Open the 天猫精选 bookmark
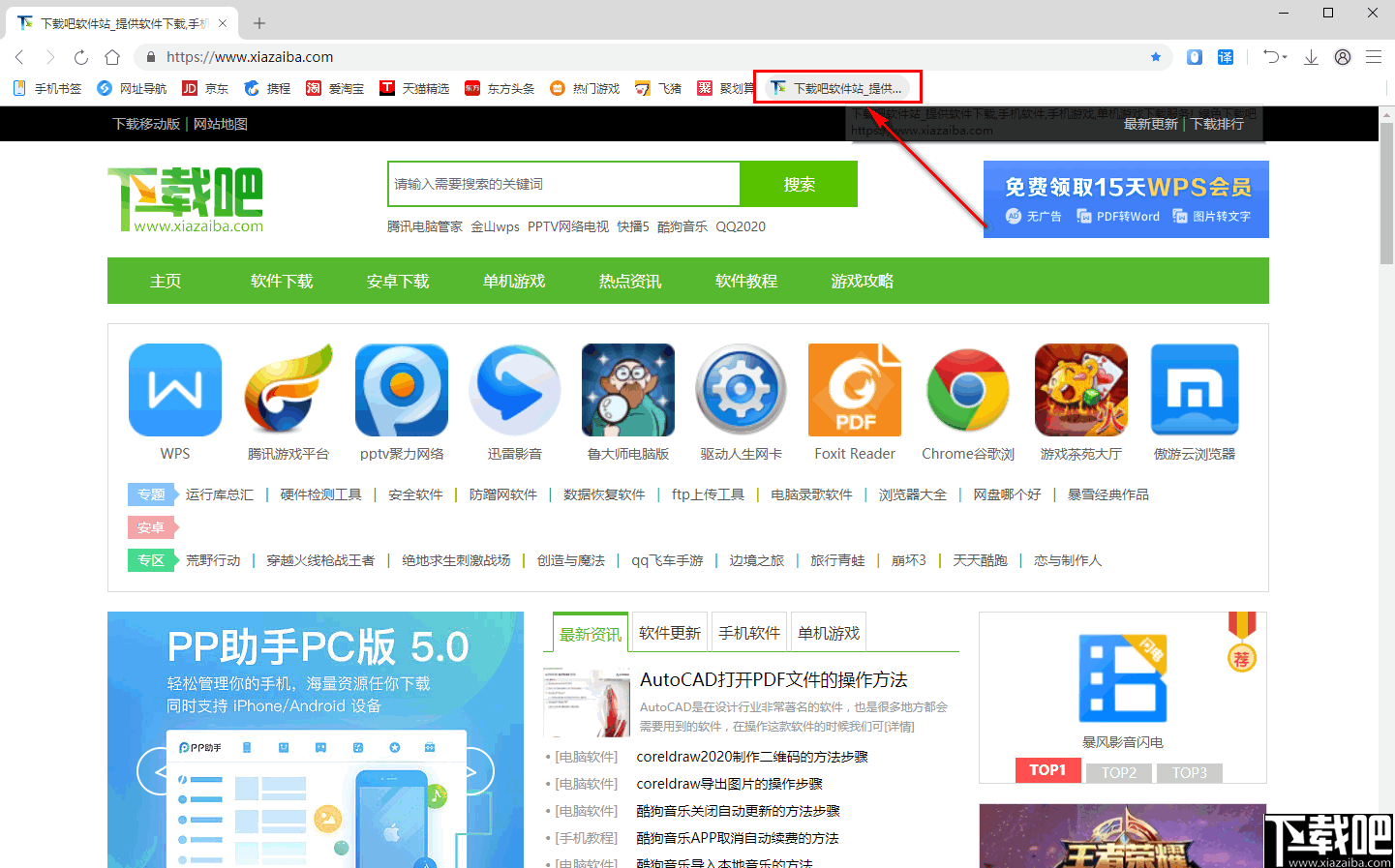The width and height of the screenshot is (1395, 868). tap(414, 88)
